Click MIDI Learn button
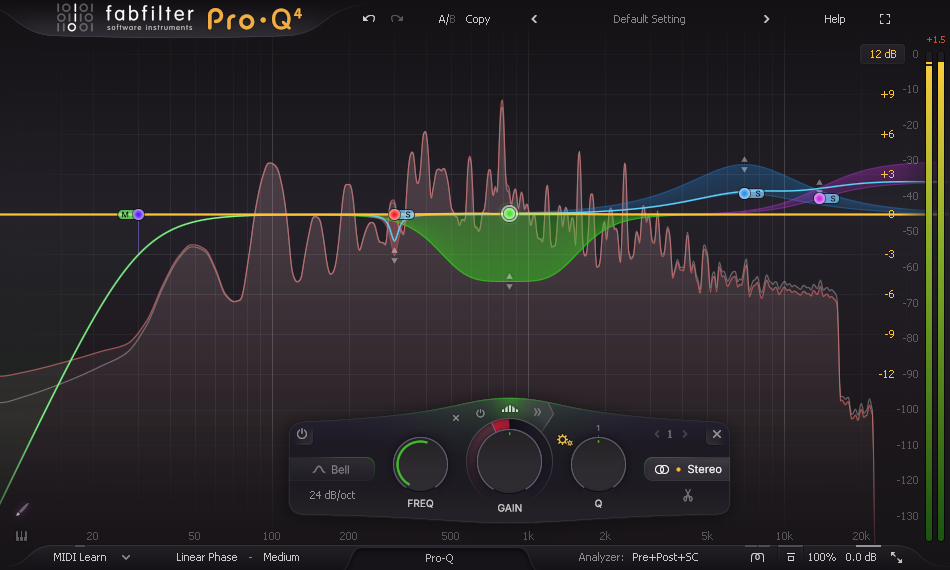 (79, 557)
